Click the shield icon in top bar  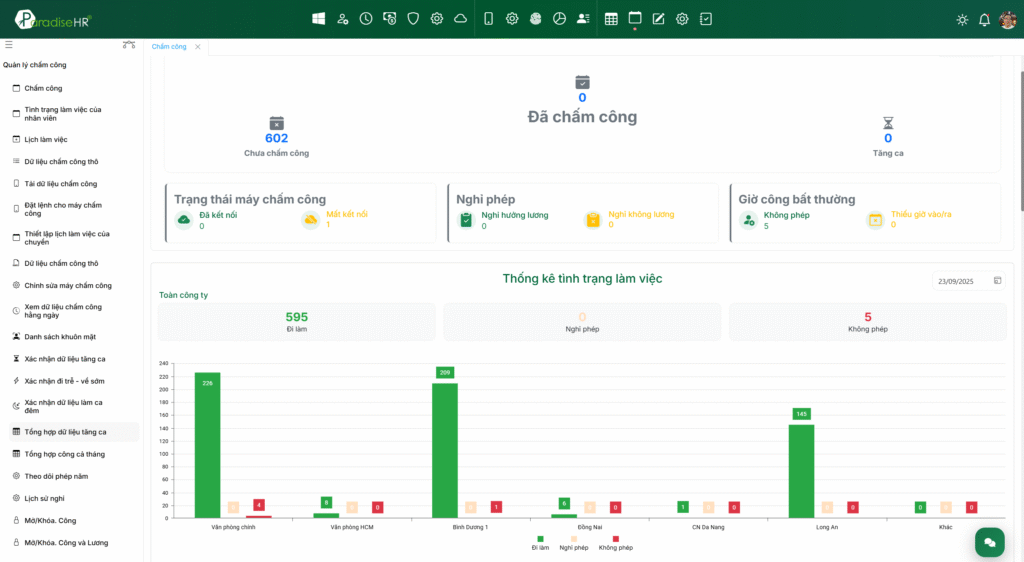coord(413,19)
